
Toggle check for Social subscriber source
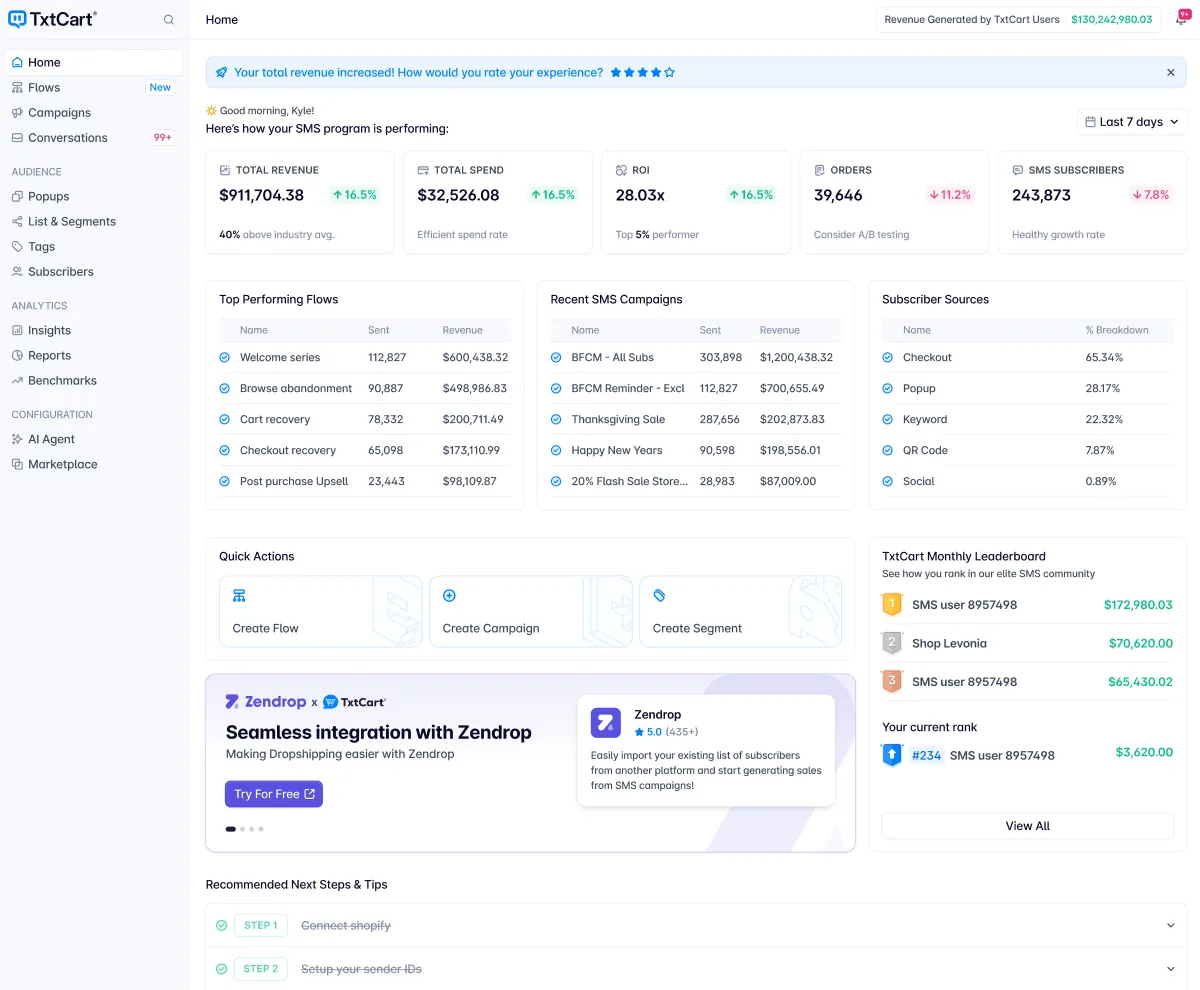888,481
